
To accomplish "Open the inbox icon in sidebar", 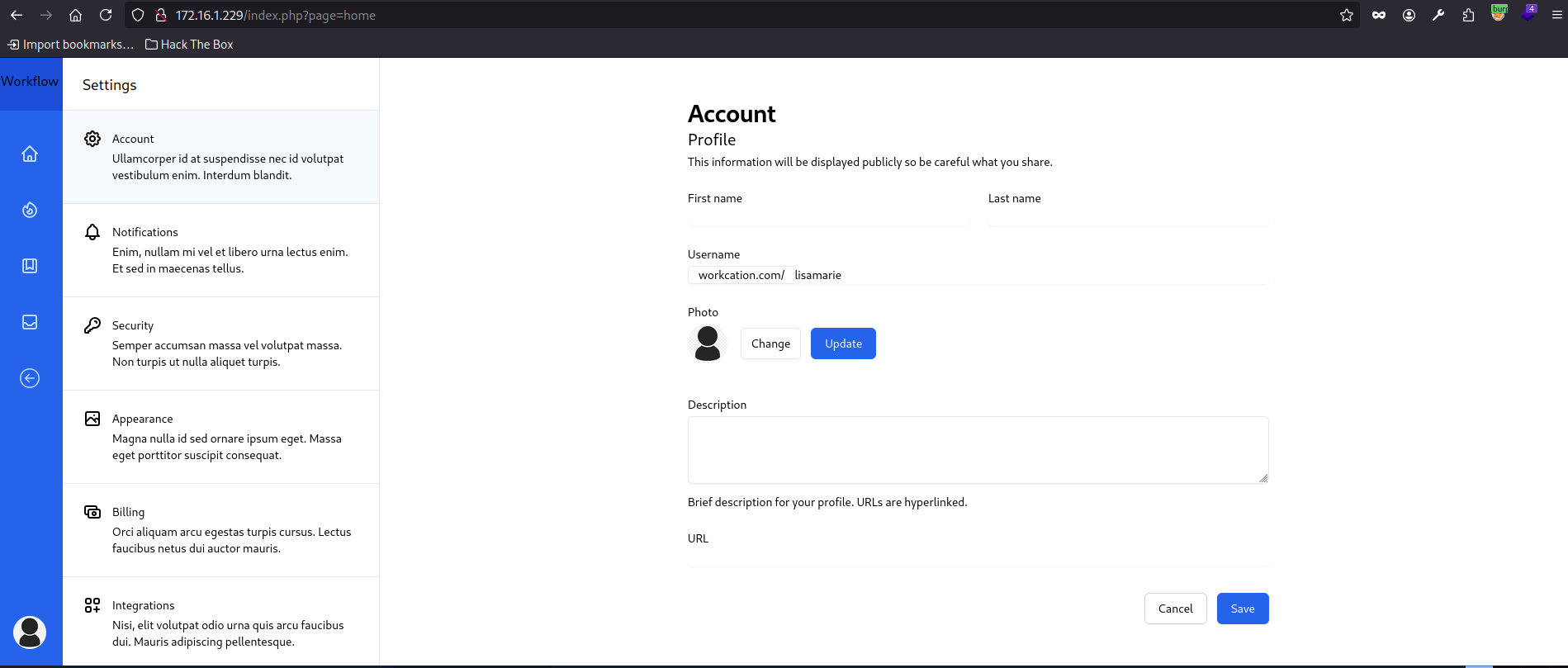I will pyautogui.click(x=30, y=322).
